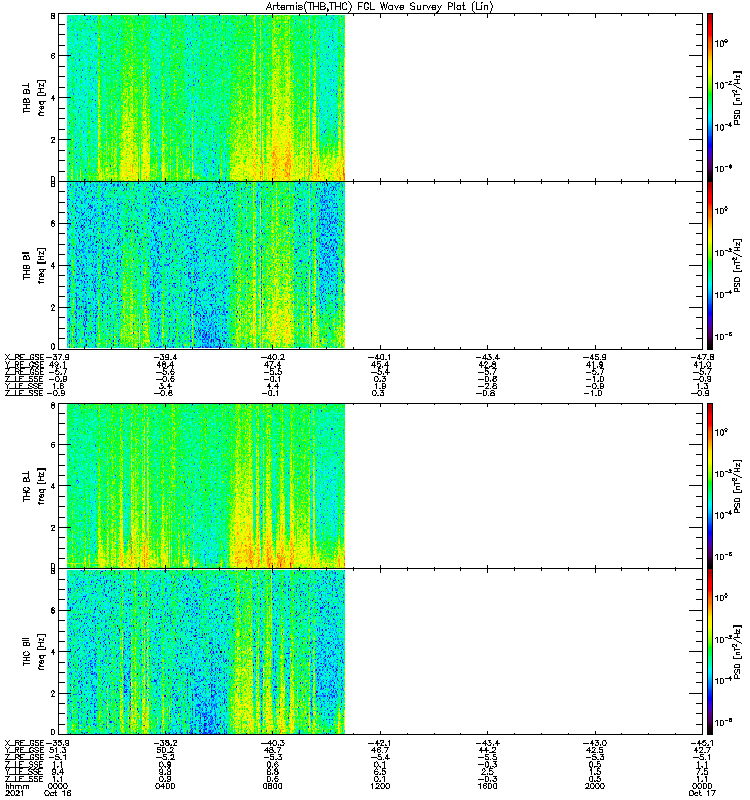The image size is (750, 800).
Task: Click the THC B⊥ freq [Hz] axis label
Action: (34, 486)
